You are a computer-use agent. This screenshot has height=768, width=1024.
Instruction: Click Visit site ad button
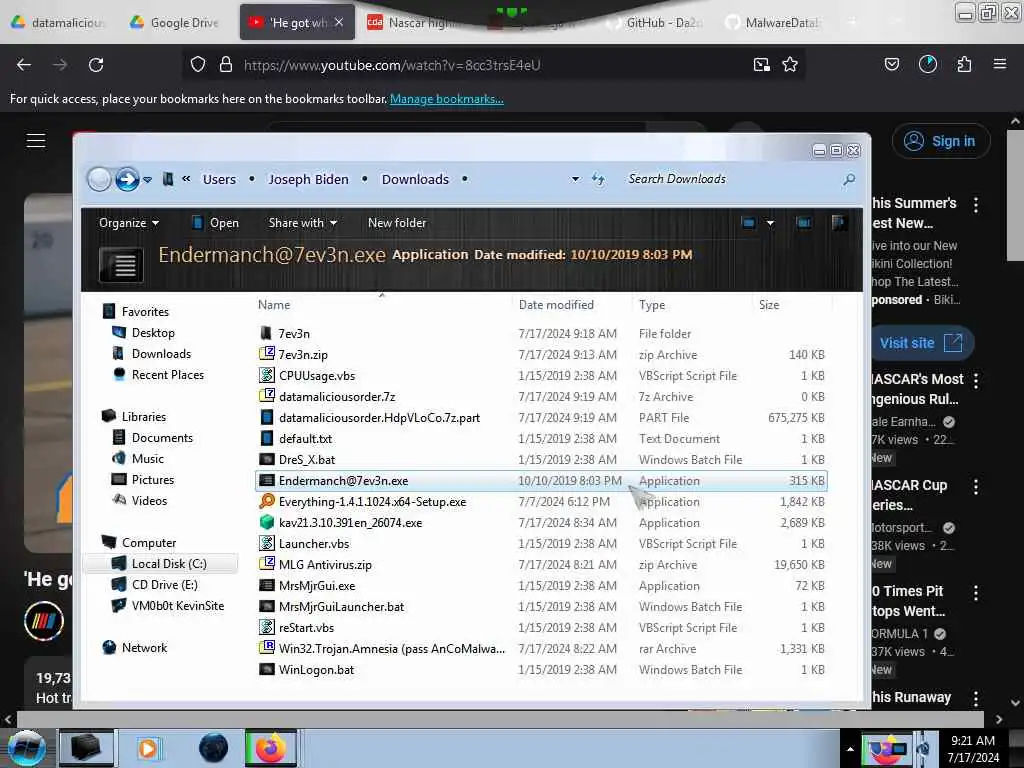[921, 343]
